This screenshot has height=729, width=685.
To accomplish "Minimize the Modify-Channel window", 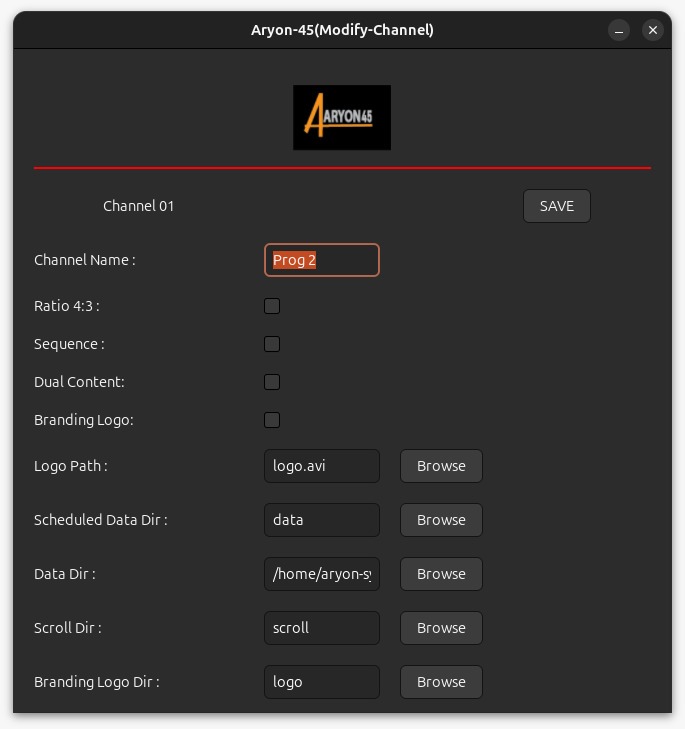I will tap(618, 30).
